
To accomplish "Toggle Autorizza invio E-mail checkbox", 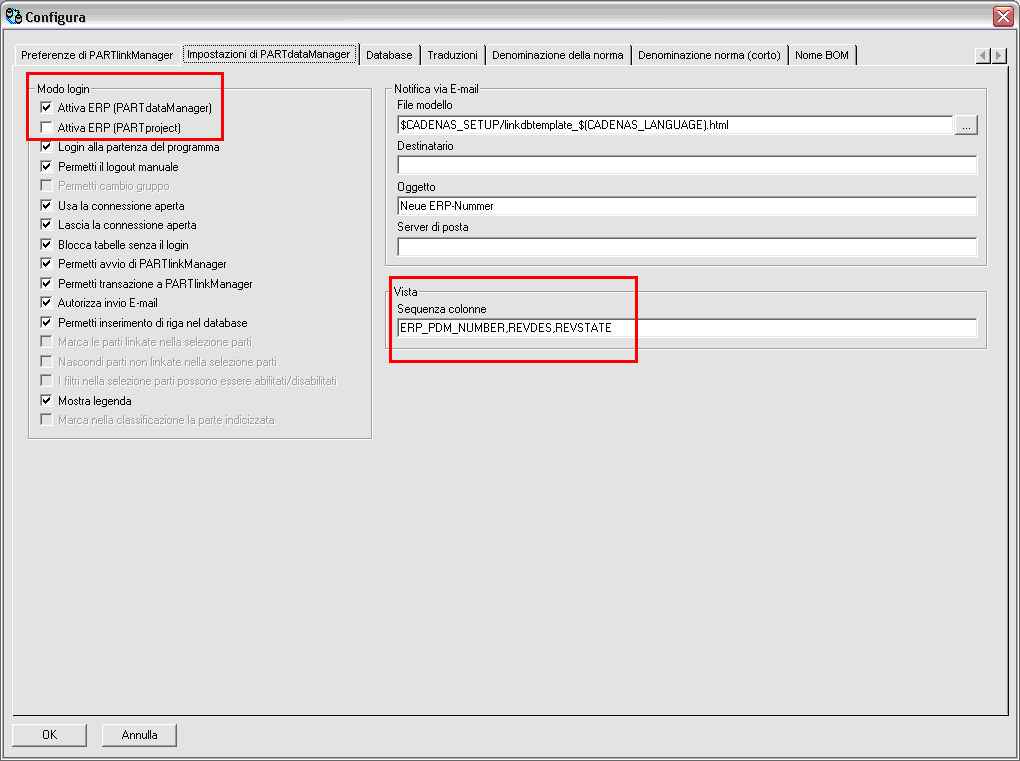I will coord(46,302).
